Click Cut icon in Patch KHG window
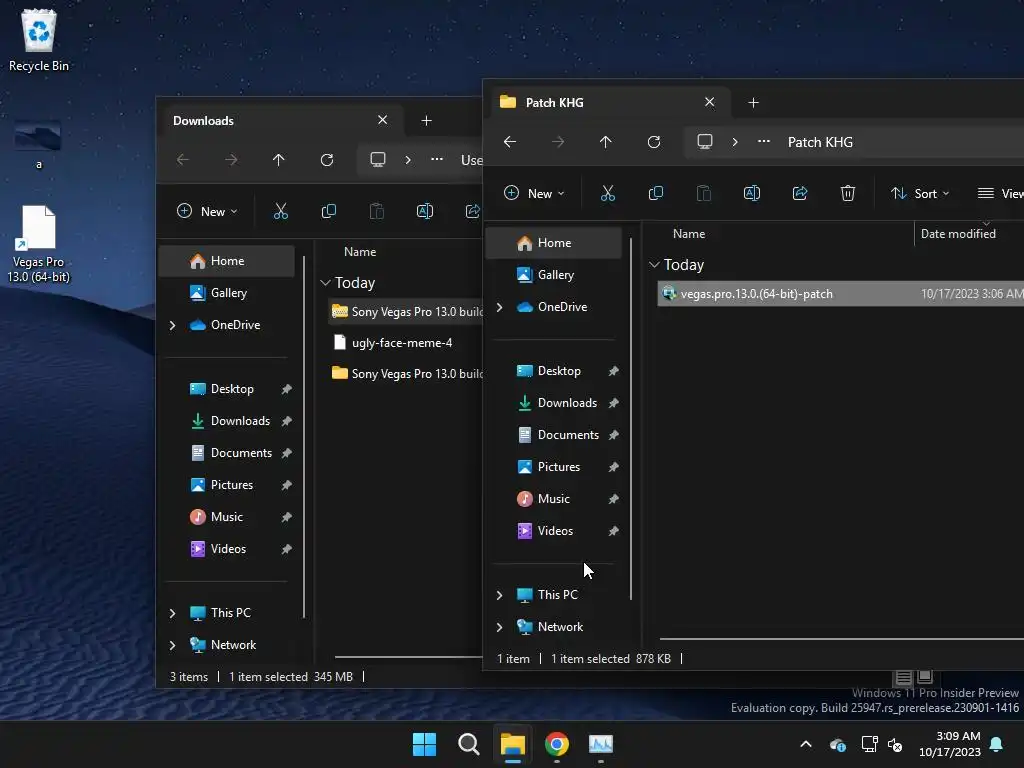Image resolution: width=1024 pixels, height=768 pixels. pos(607,193)
